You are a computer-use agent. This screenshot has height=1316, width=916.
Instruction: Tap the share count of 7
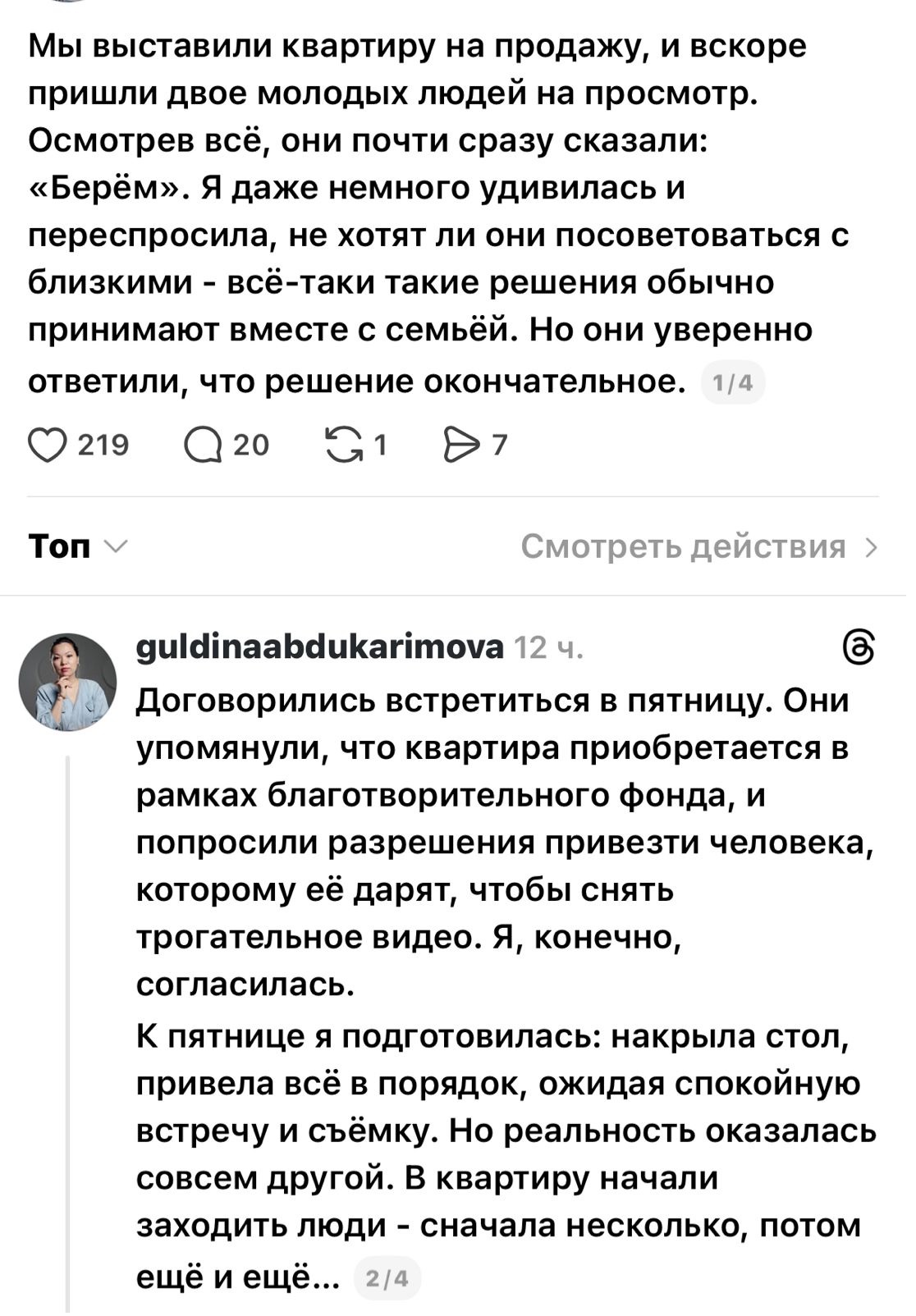pyautogui.click(x=500, y=445)
